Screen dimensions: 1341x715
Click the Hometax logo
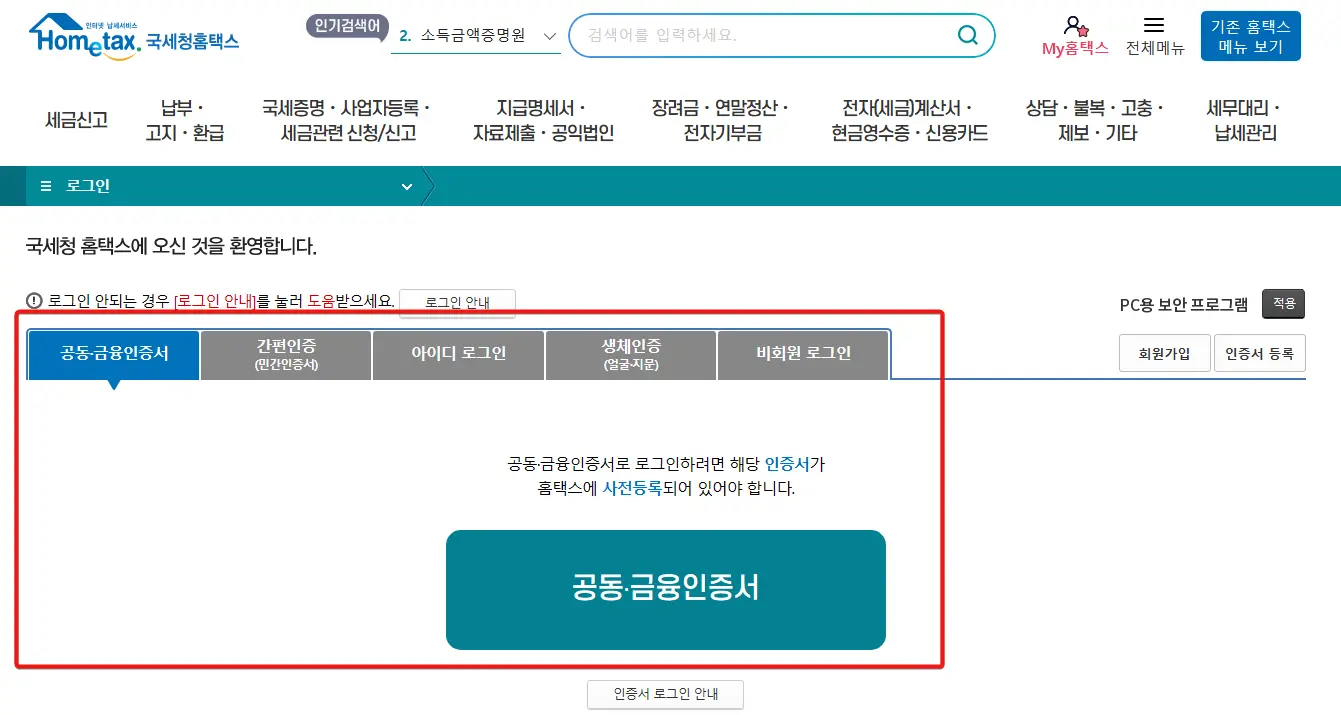tap(135, 34)
